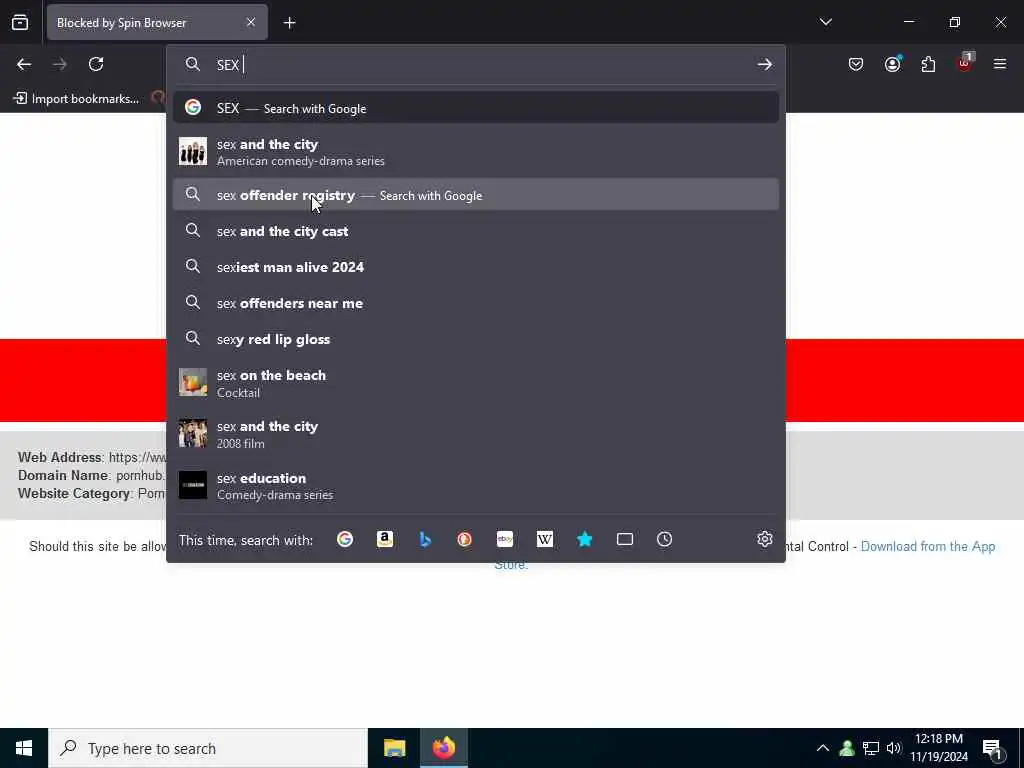Open the taskbar clock and date

pos(939,748)
